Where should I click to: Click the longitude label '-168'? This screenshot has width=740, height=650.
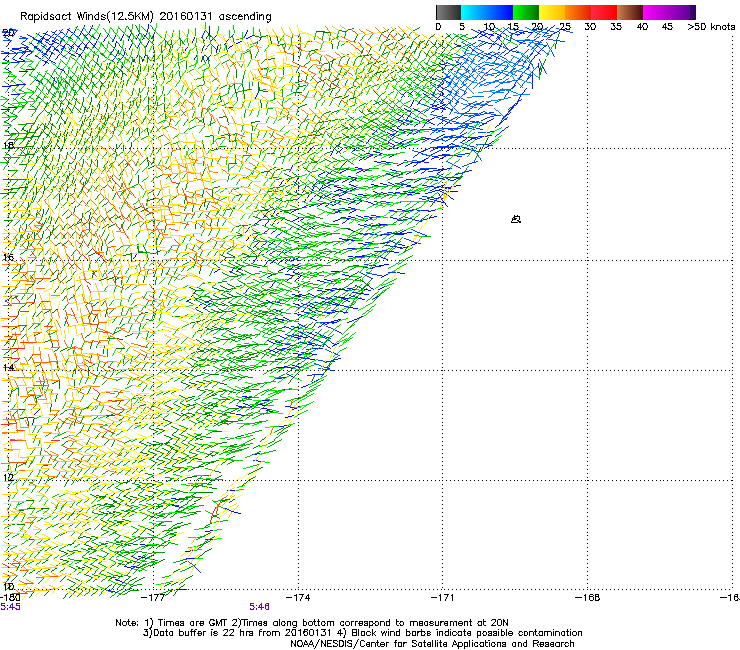(588, 598)
